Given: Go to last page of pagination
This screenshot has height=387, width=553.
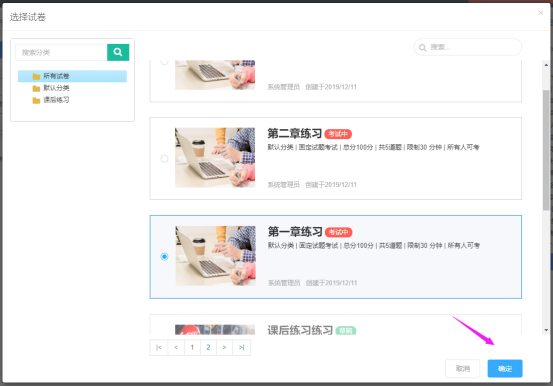Looking at the screenshot, I should pos(242,347).
